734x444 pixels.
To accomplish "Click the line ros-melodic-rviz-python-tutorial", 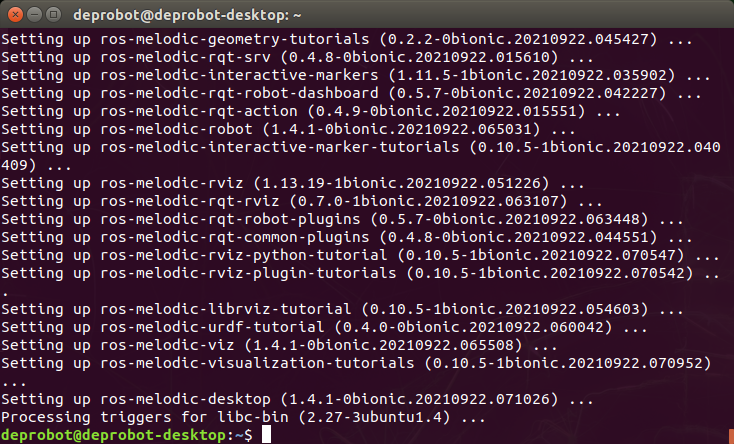I will (360, 255).
